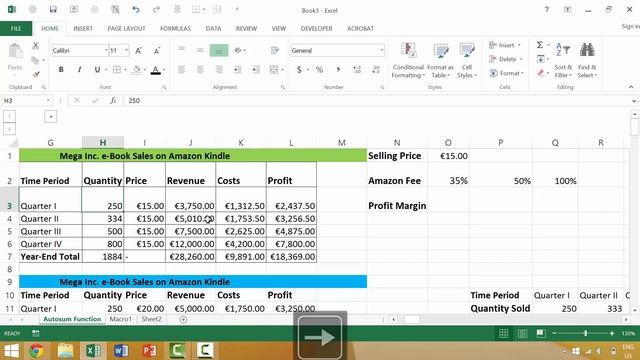Switch to Page Layout view in status bar
The height and width of the screenshot is (360, 640).
pos(522,333)
